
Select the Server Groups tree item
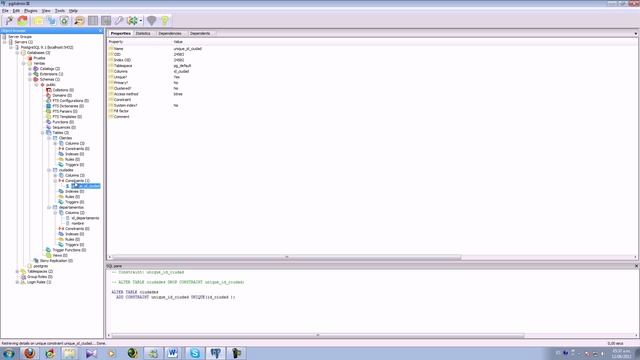[20, 37]
